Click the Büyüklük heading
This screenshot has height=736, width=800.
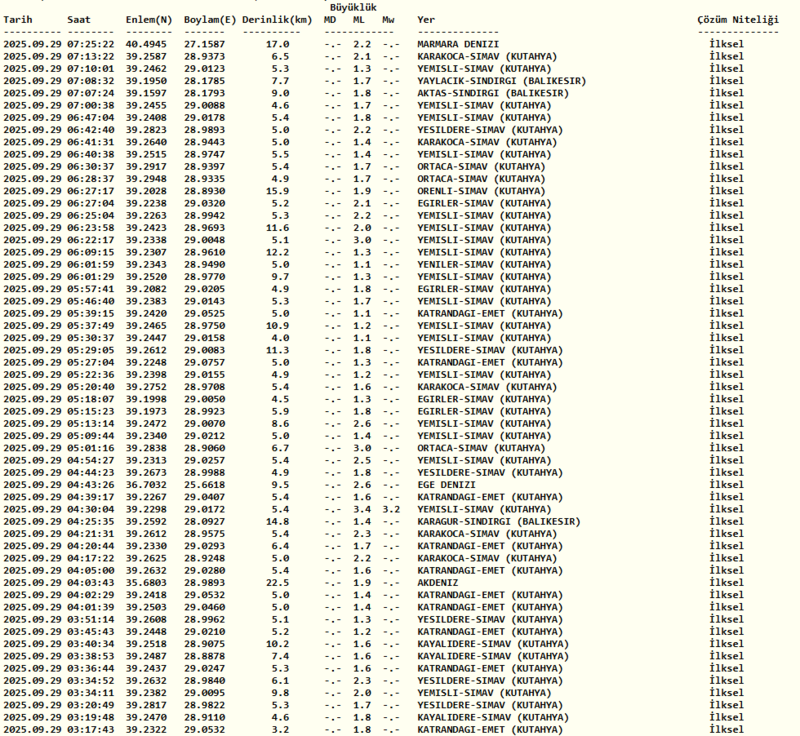pos(353,8)
